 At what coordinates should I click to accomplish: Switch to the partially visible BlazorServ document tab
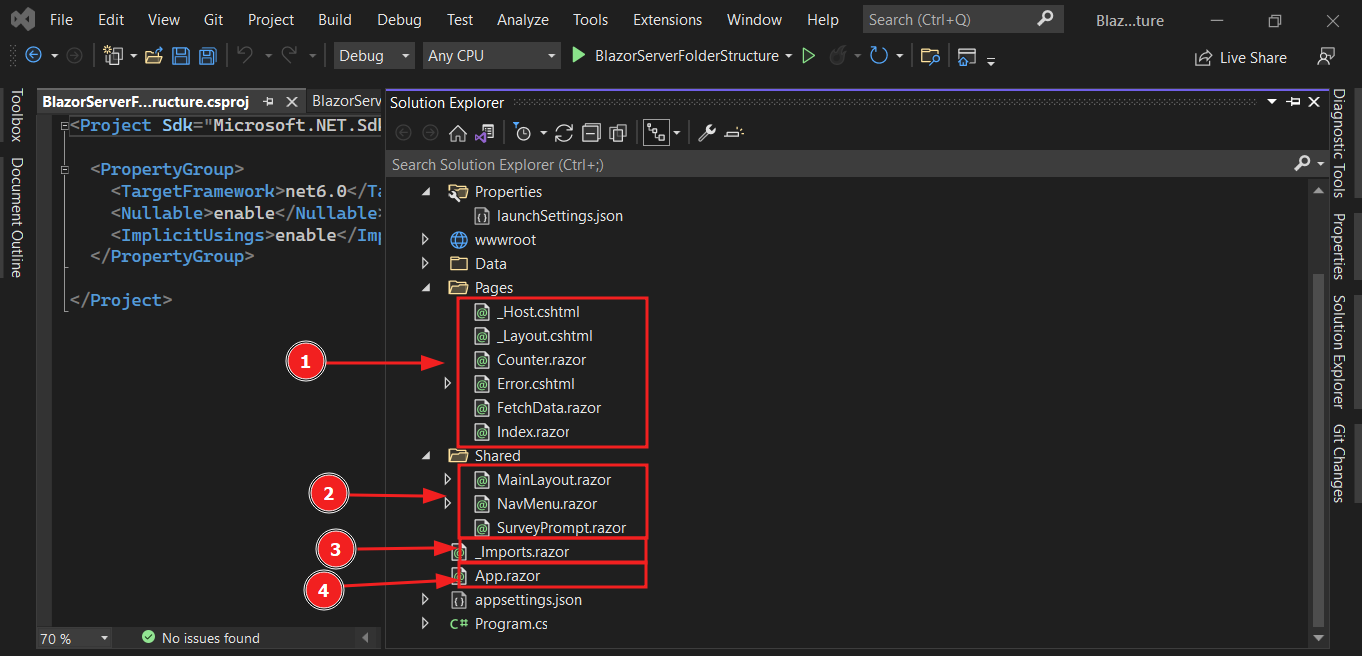pyautogui.click(x=346, y=101)
